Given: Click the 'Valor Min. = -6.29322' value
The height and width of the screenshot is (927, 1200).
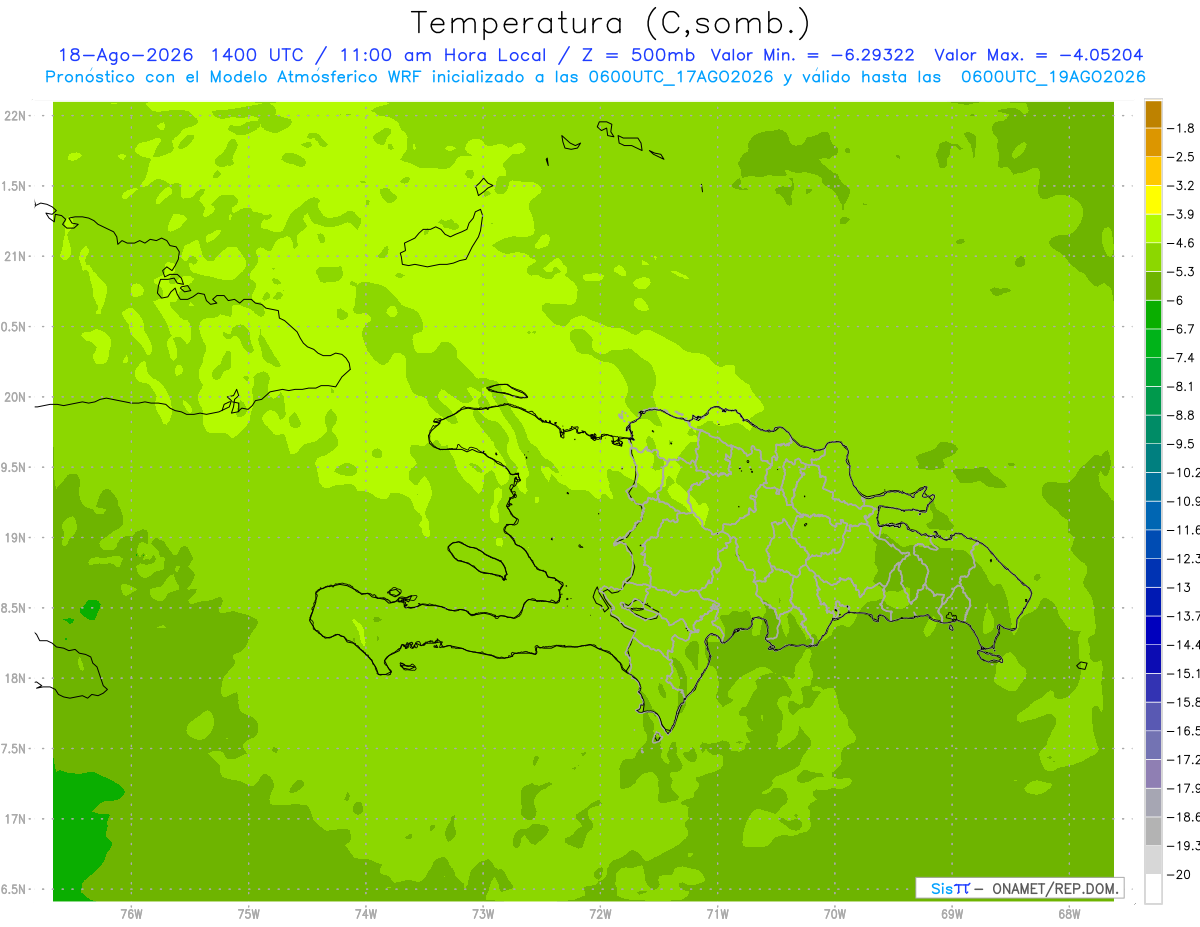Looking at the screenshot, I should tap(812, 55).
